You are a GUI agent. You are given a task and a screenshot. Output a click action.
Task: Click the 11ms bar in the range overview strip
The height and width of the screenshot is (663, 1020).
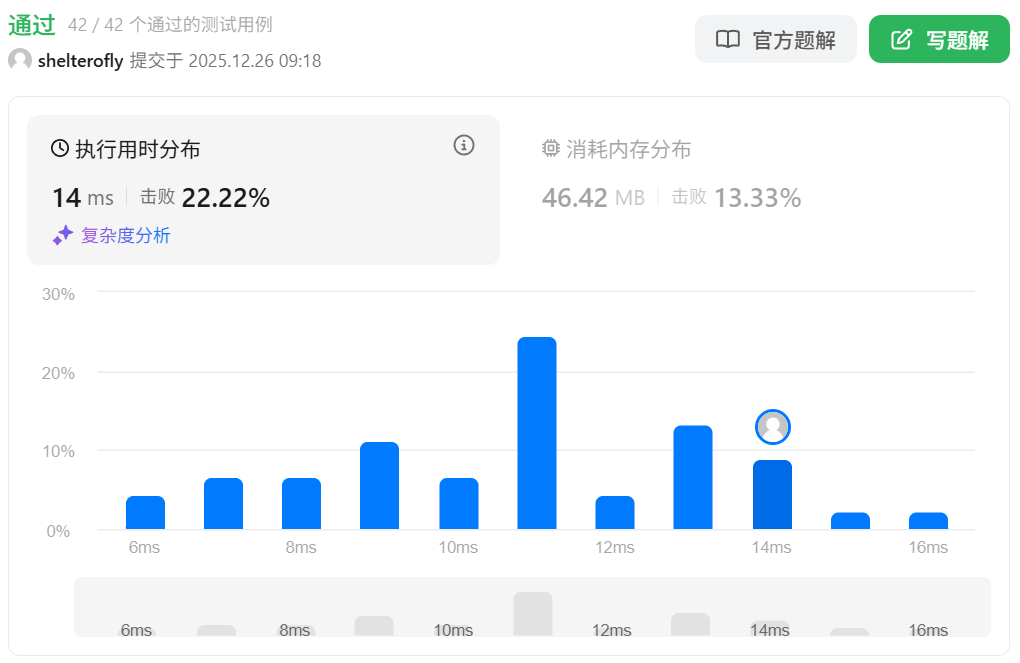click(533, 613)
